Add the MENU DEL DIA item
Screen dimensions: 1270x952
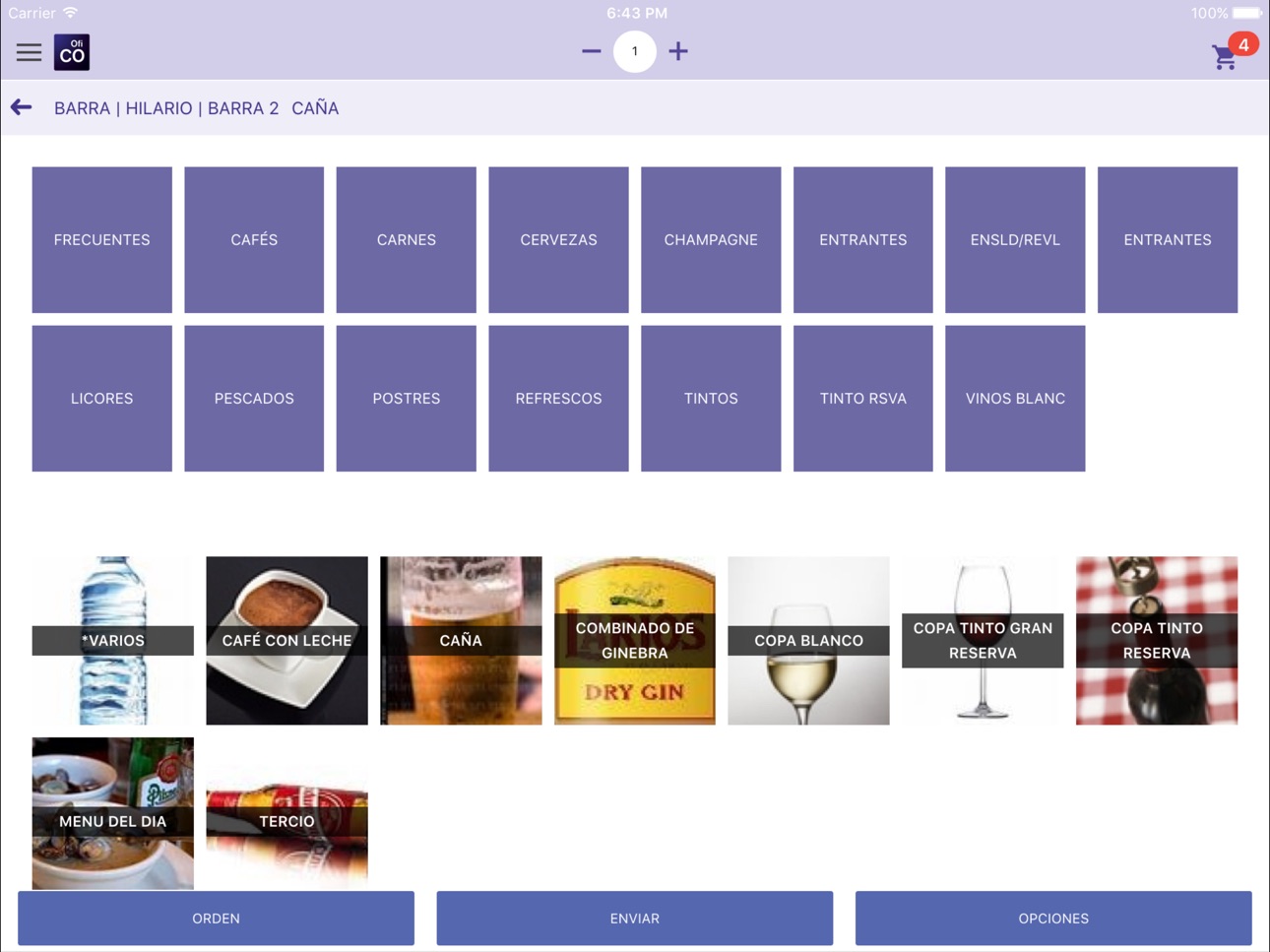coord(113,813)
